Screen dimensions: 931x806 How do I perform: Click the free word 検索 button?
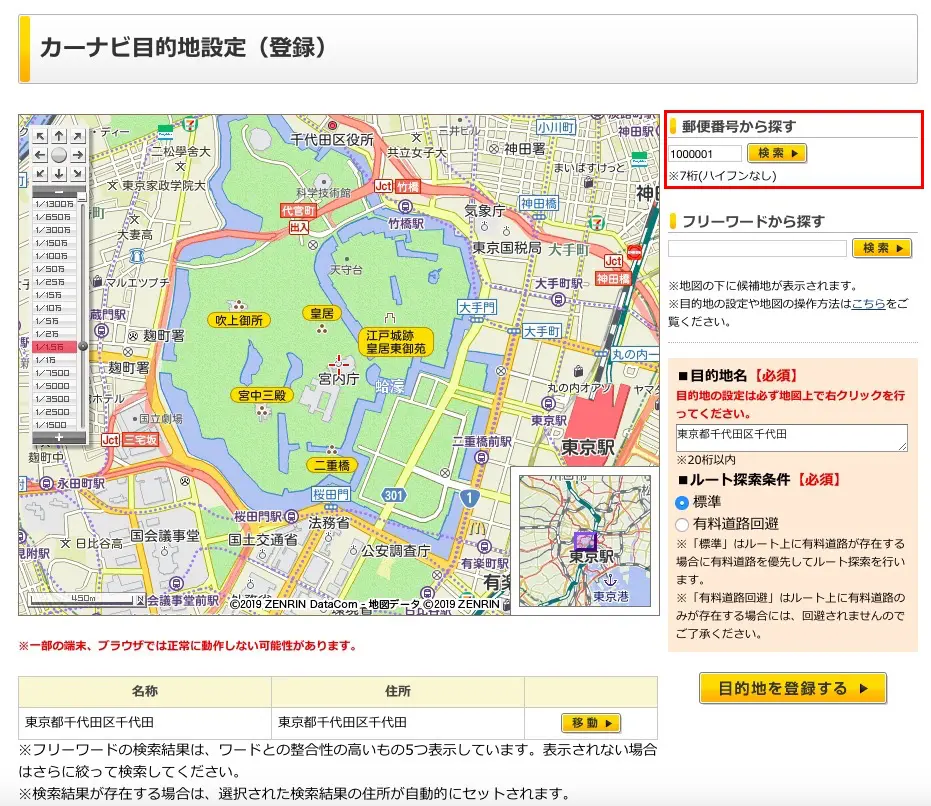pos(881,248)
